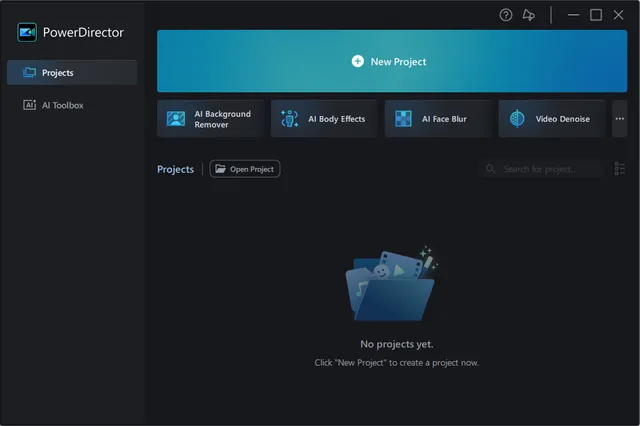Image resolution: width=640 pixels, height=426 pixels.
Task: Open the help question mark icon
Action: [506, 15]
